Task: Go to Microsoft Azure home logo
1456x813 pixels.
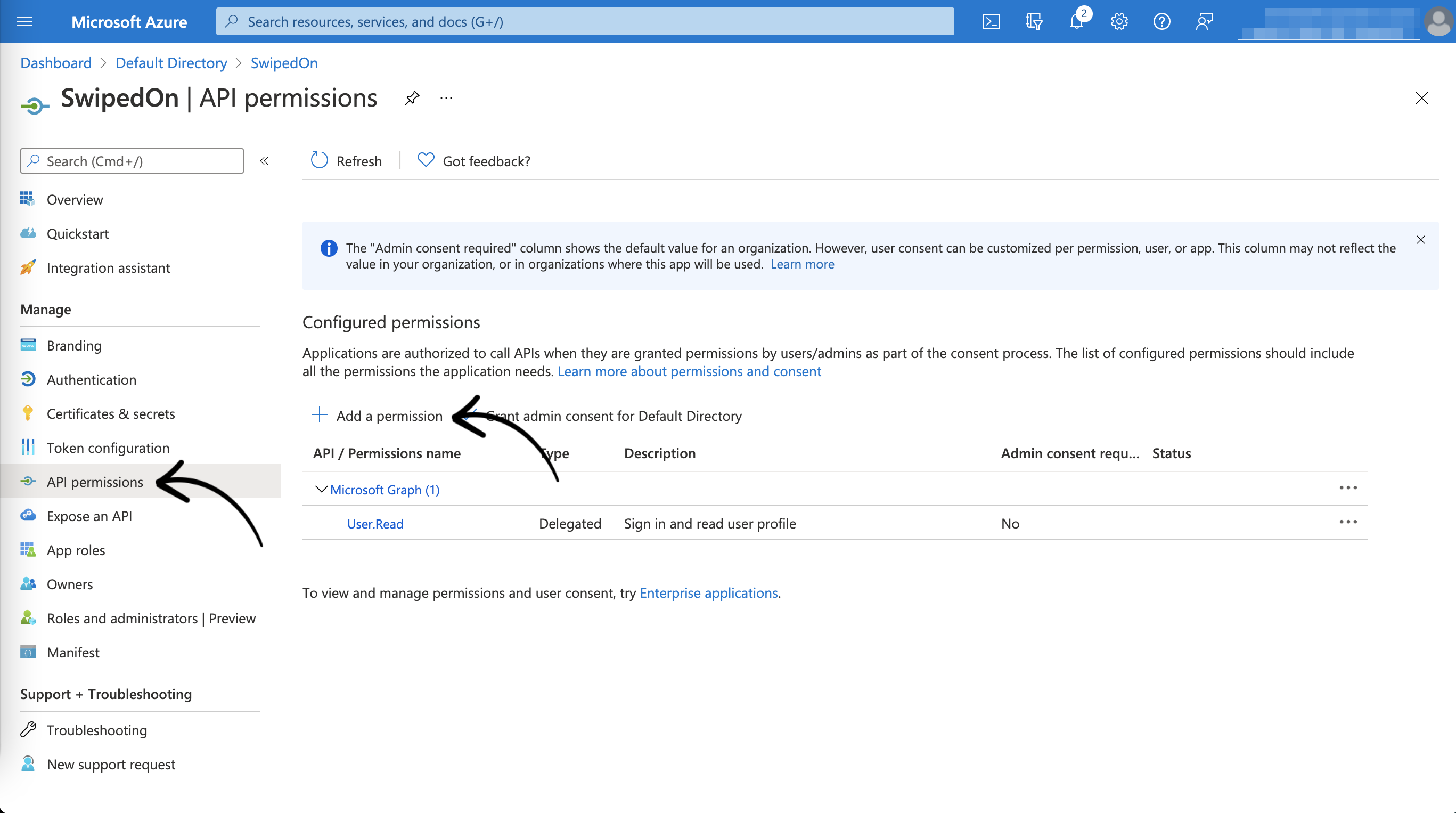Action: click(x=129, y=21)
